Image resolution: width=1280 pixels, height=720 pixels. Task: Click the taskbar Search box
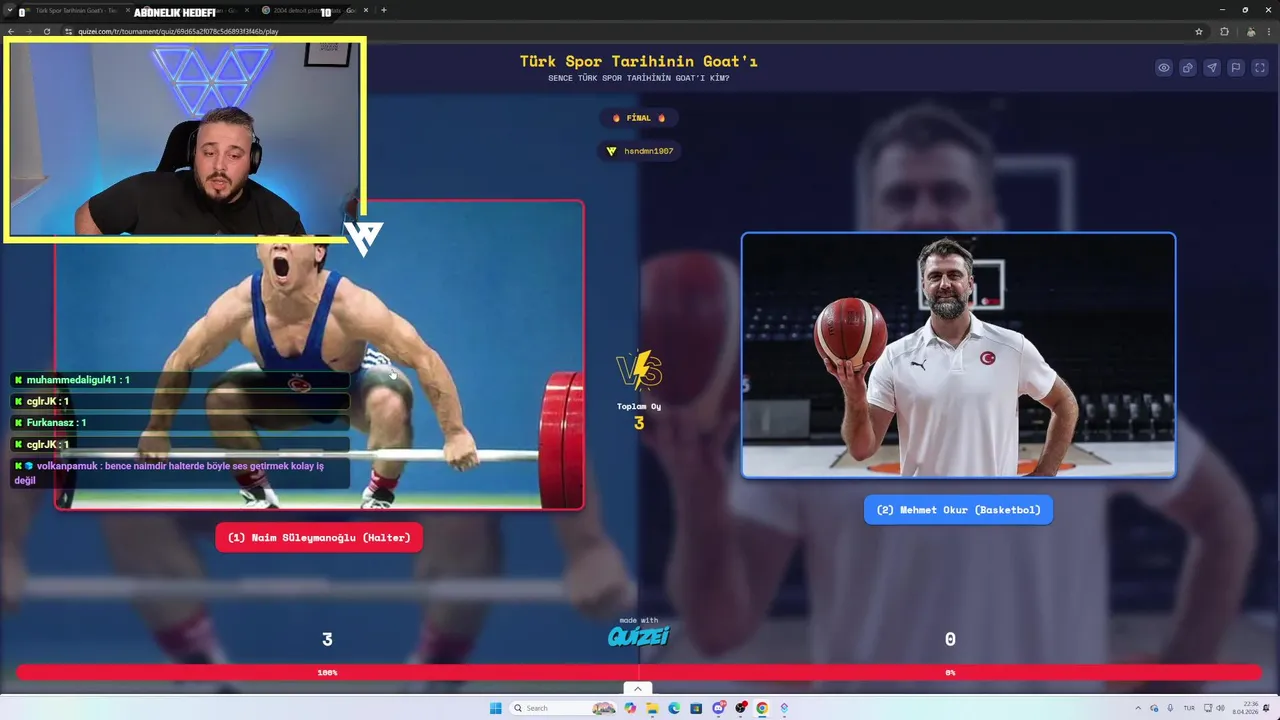click(565, 708)
